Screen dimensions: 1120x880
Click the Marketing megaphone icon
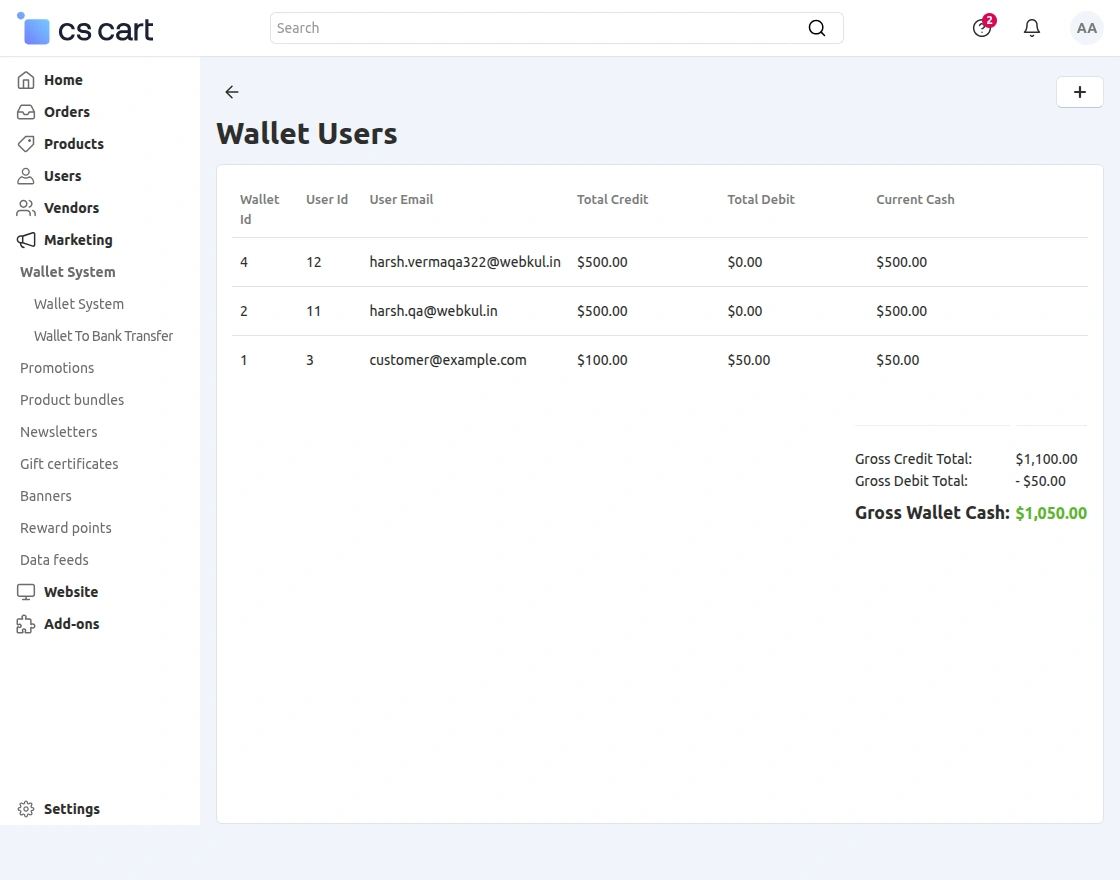[24, 240]
